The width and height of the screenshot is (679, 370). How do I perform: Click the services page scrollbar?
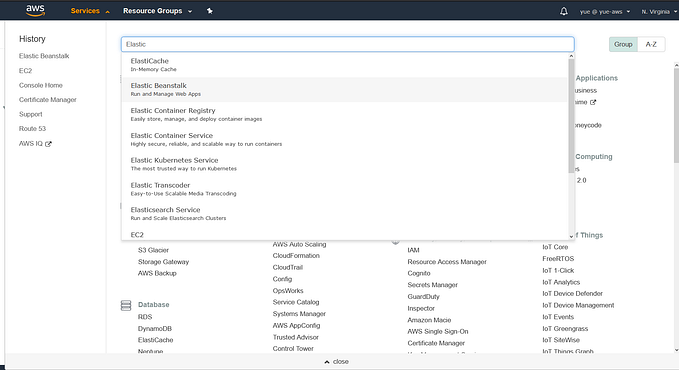click(676, 115)
